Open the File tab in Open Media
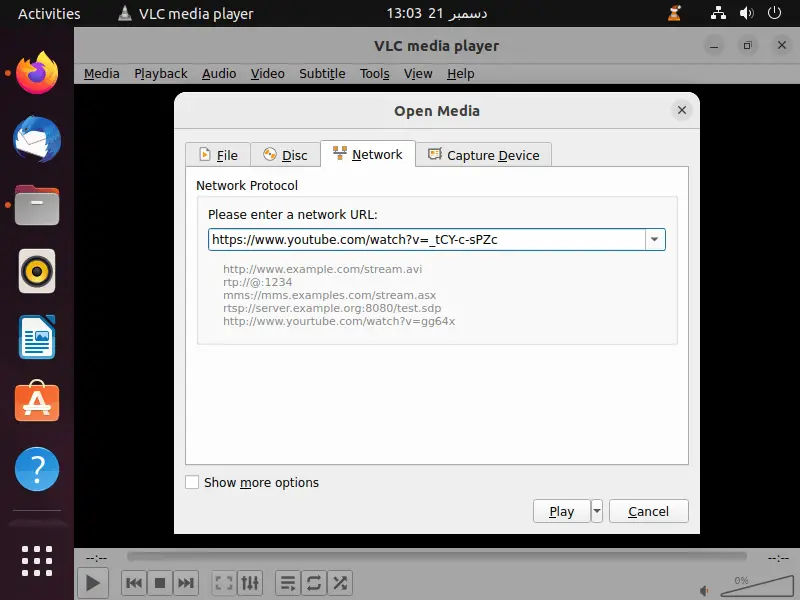 point(218,155)
